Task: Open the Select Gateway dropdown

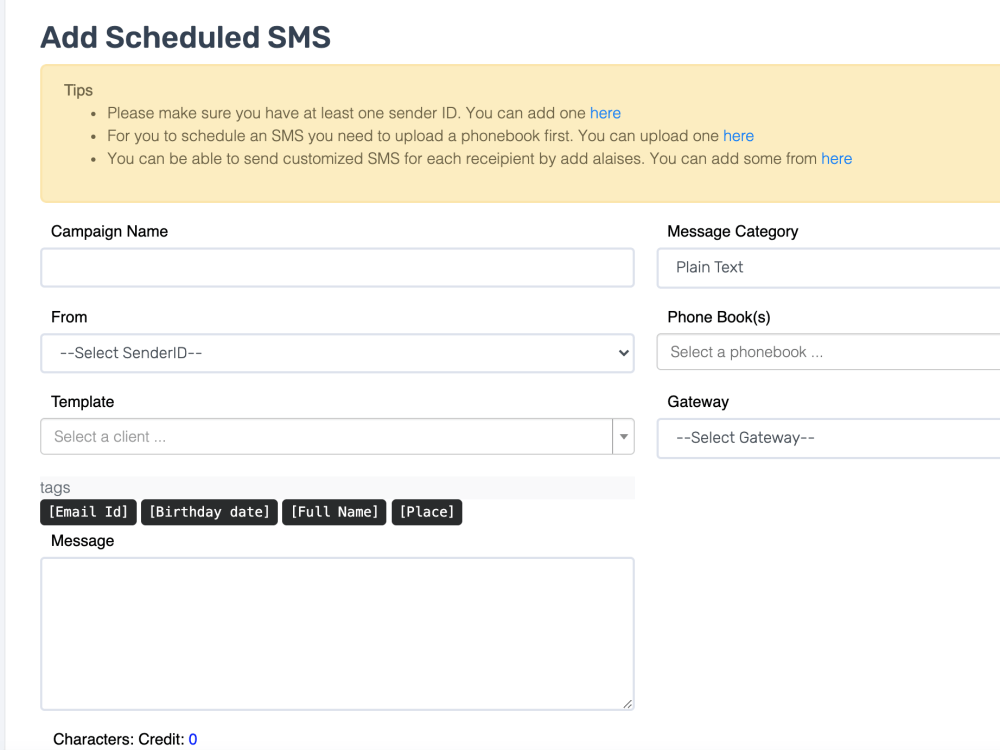Action: [828, 438]
